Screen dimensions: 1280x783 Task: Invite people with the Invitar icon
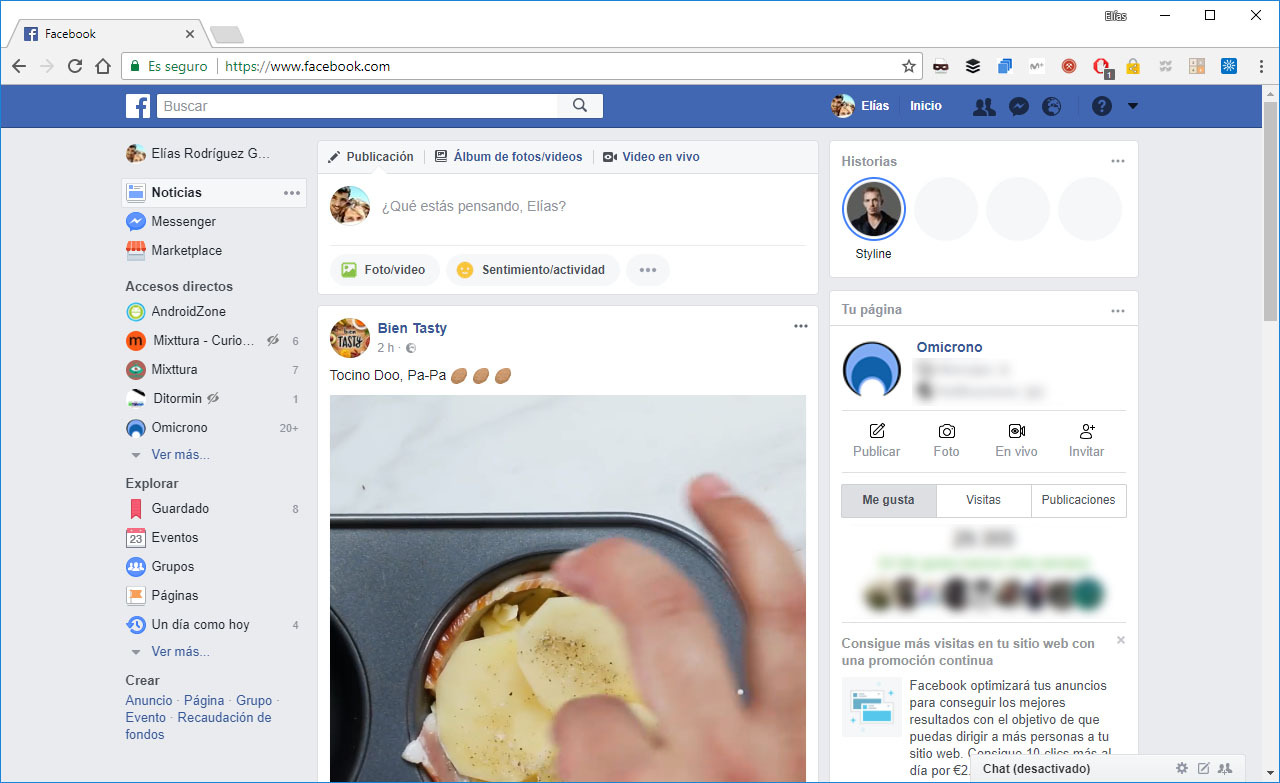(x=1086, y=440)
